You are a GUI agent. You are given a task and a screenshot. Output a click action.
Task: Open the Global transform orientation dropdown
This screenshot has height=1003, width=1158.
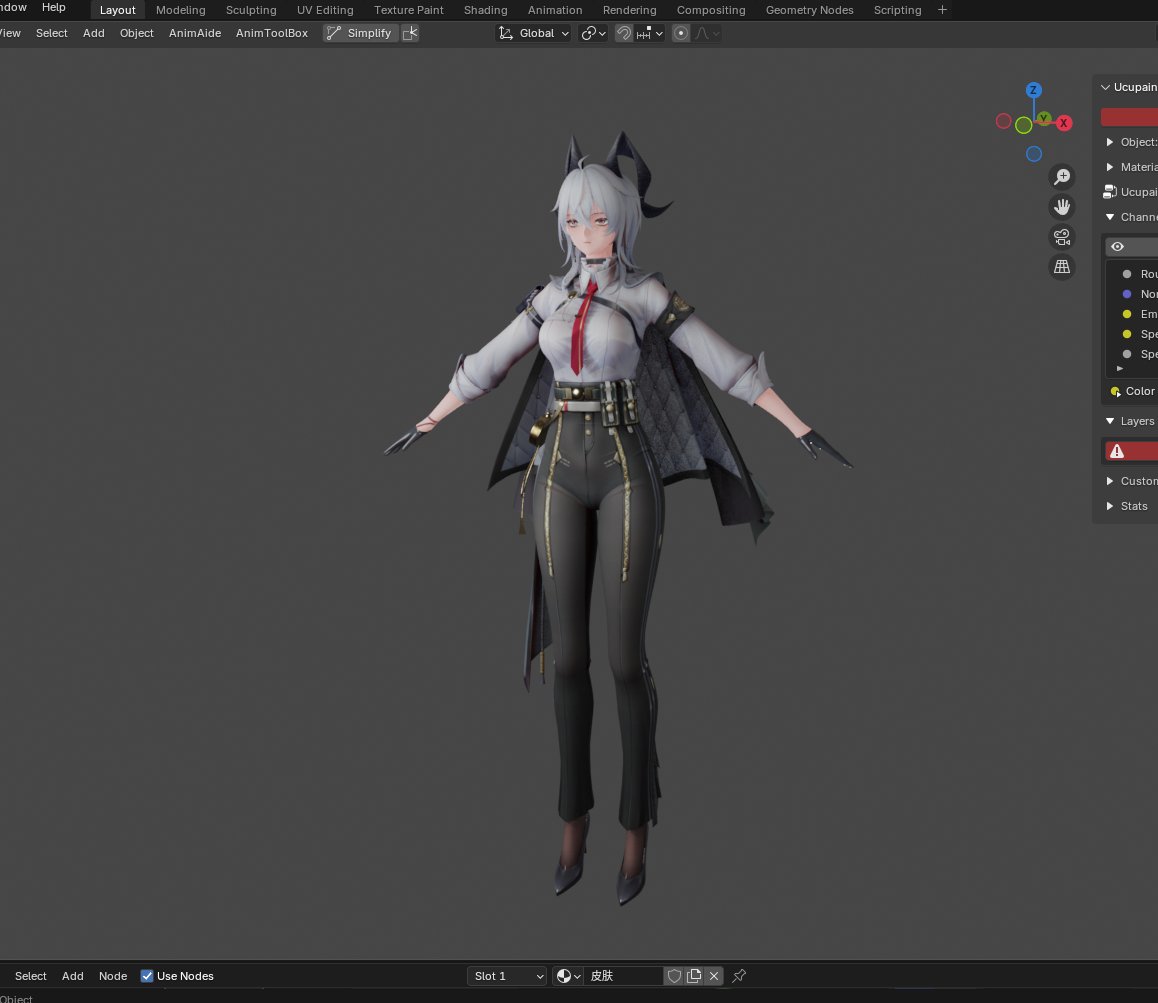tap(534, 33)
